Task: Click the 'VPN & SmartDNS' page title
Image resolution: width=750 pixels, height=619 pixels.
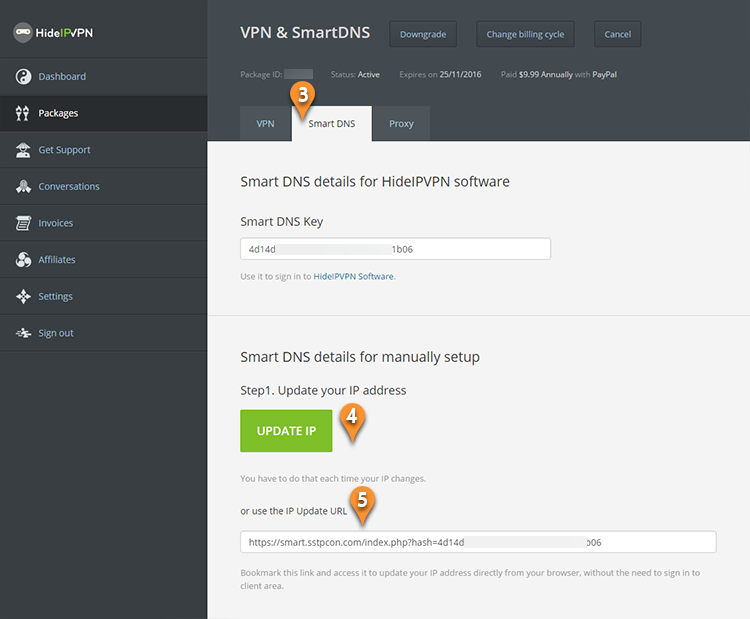Action: click(305, 33)
